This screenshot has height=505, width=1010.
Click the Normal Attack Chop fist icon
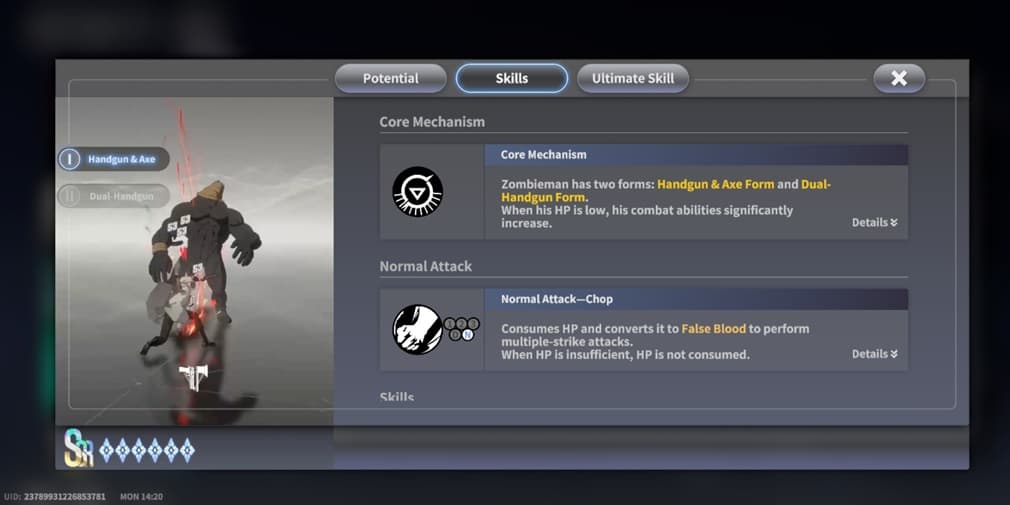click(417, 329)
